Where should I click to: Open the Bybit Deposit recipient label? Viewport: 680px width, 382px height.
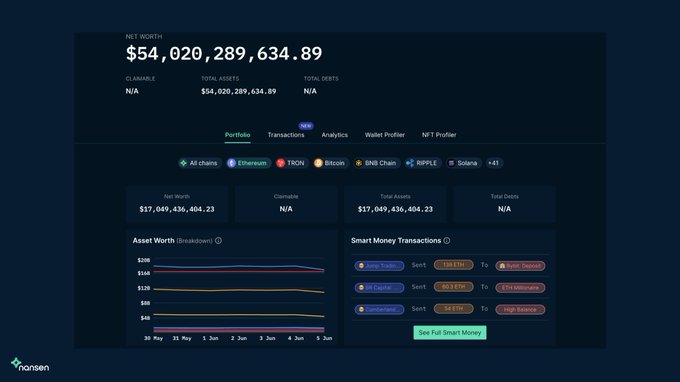[x=520, y=266]
